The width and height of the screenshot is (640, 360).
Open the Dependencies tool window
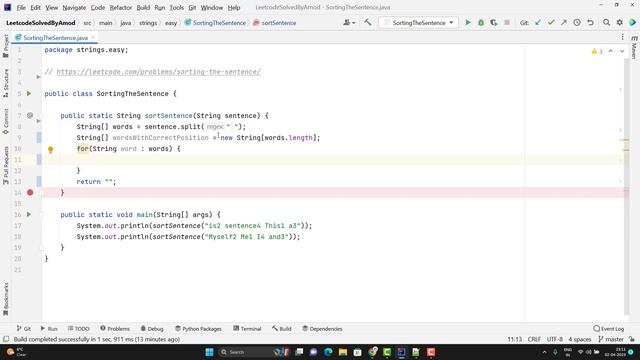[322, 329]
